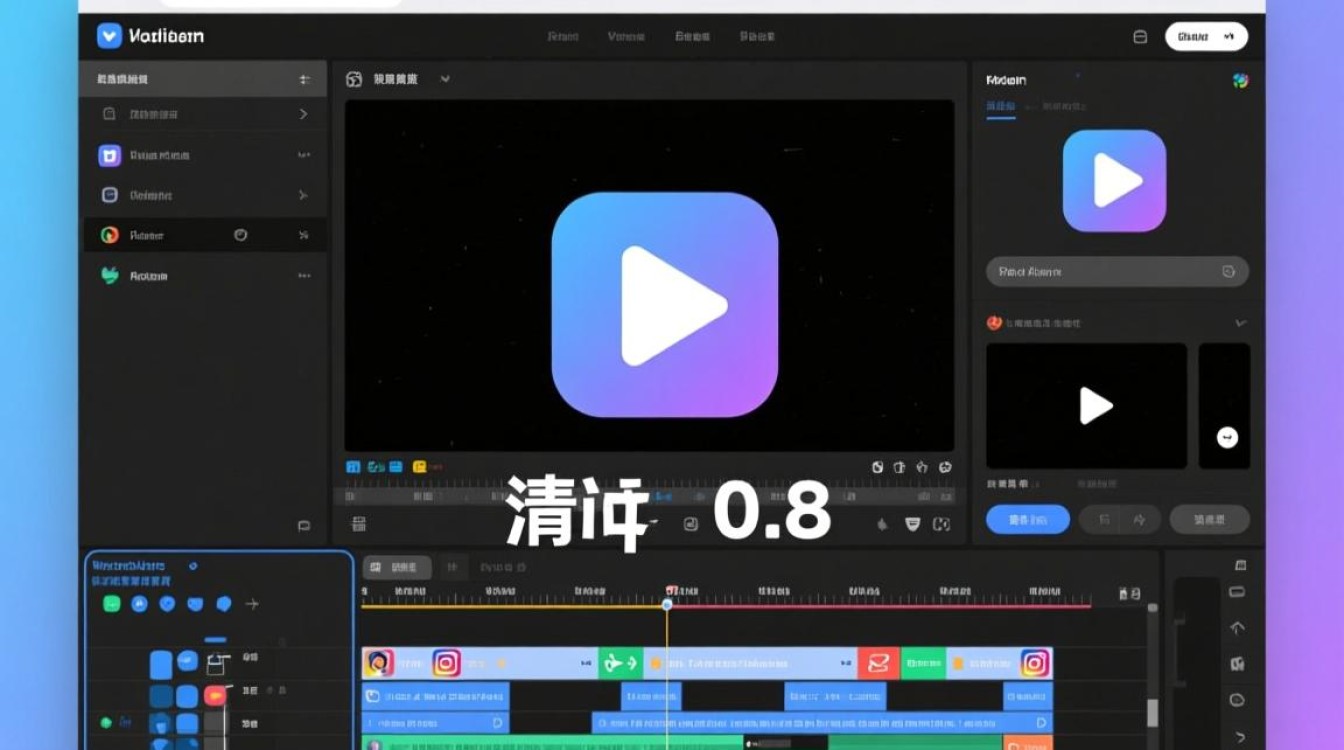1344x750 pixels.
Task: Click the gray pill button at right panel bottom
Action: [1209, 519]
